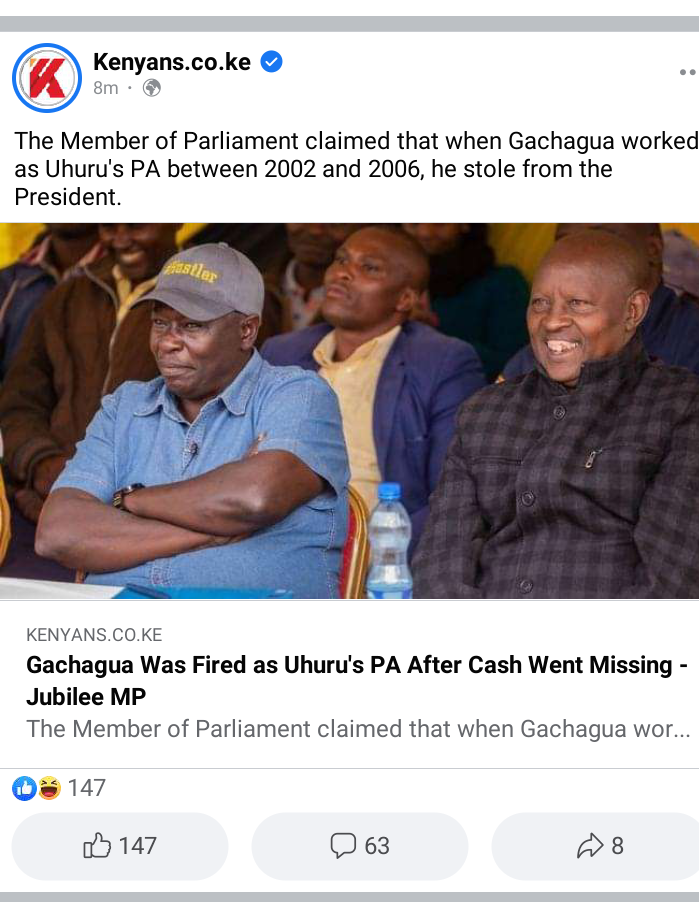Tap the share arrow icon
Image resolution: width=699 pixels, height=902 pixels.
[x=590, y=846]
